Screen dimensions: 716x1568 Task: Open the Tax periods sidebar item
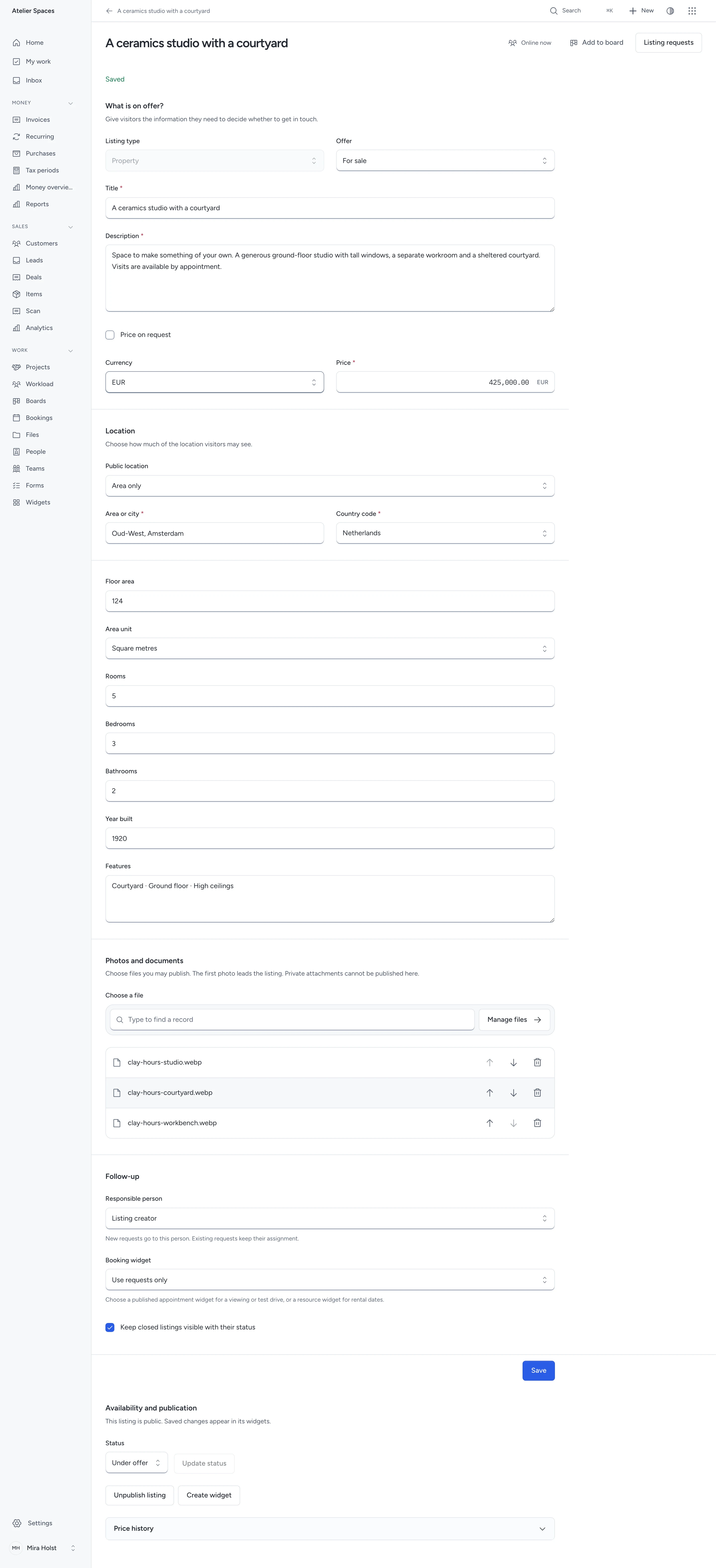click(x=43, y=170)
